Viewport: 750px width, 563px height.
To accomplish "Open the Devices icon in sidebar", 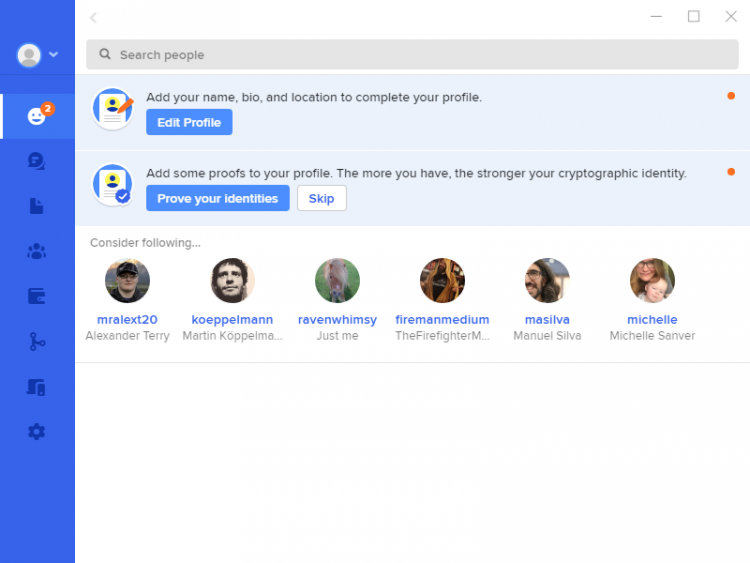I will pos(37,387).
